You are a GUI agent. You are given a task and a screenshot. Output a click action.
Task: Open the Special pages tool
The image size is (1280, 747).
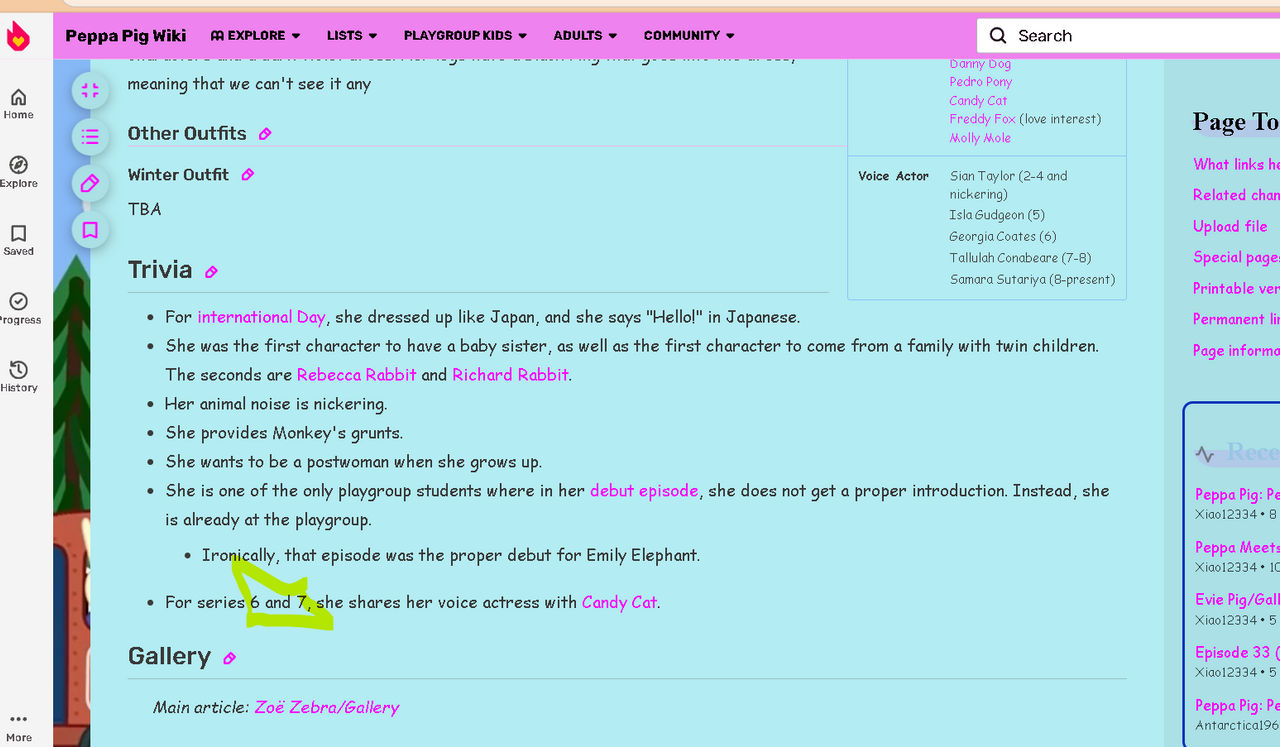coord(1236,257)
